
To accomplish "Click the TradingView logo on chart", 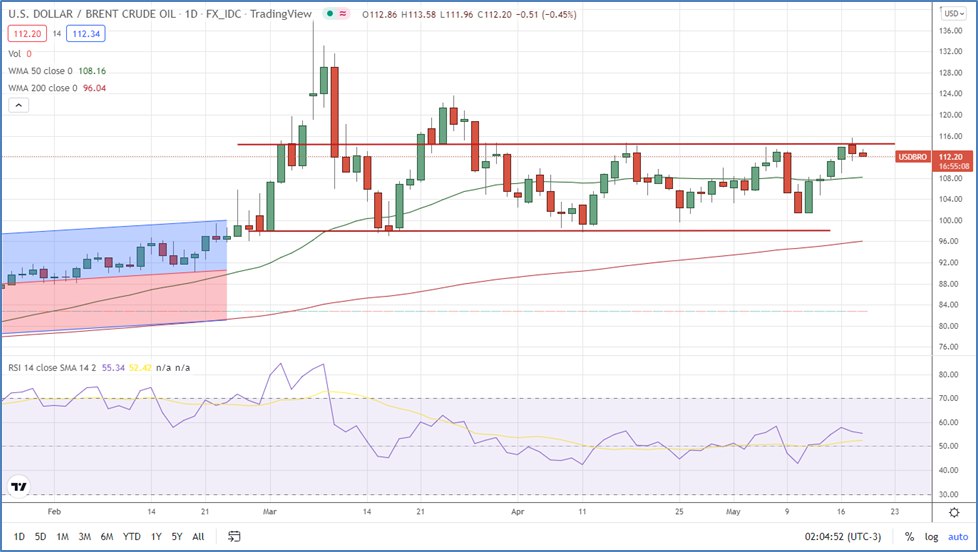I will 19,487.
